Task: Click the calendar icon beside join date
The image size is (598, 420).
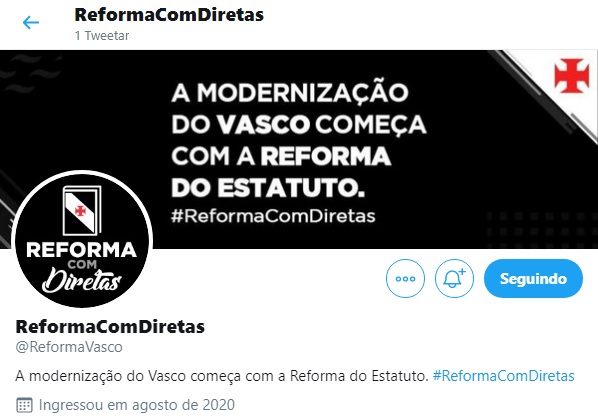Action: coord(24,405)
